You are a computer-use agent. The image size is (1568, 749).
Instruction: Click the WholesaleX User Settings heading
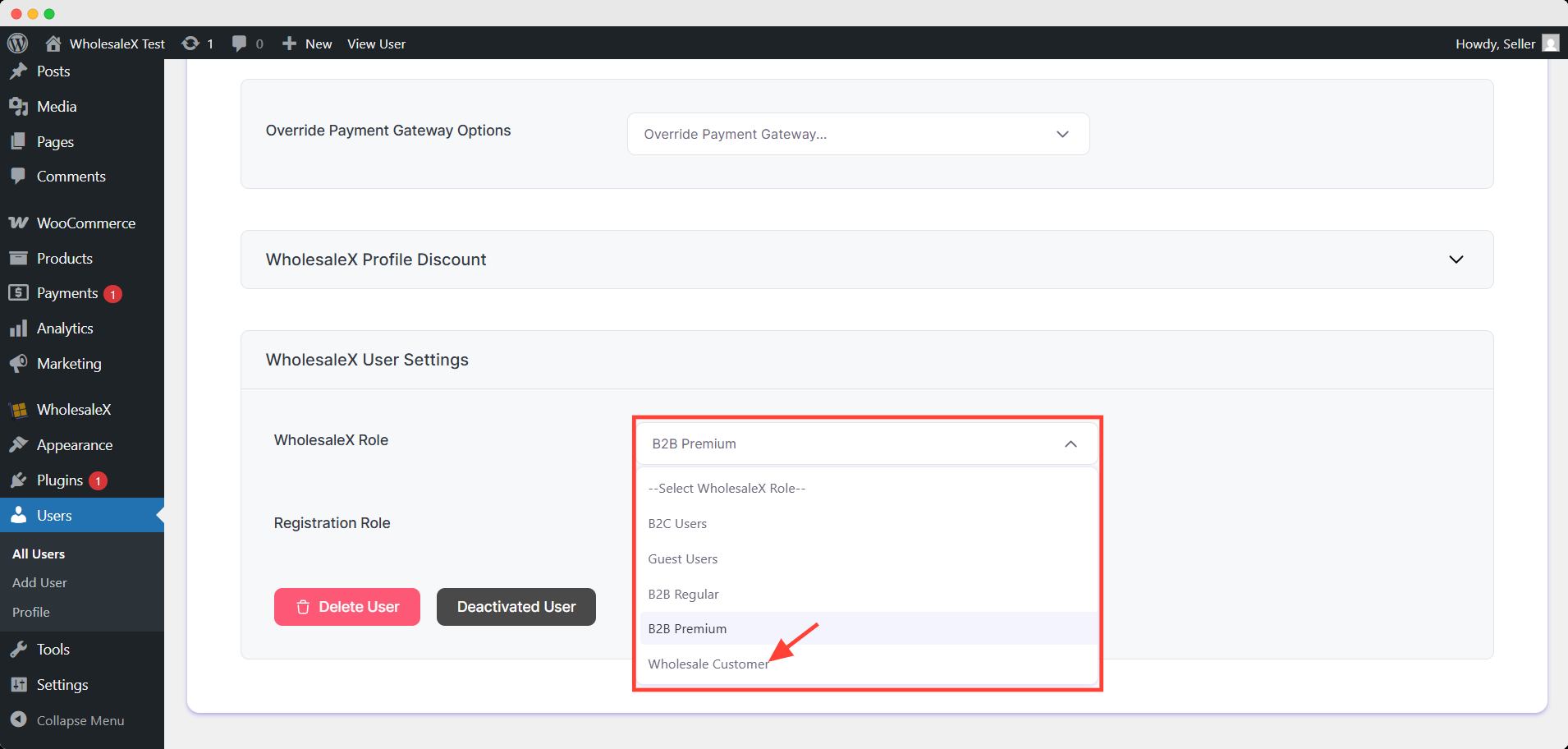pyautogui.click(x=367, y=360)
